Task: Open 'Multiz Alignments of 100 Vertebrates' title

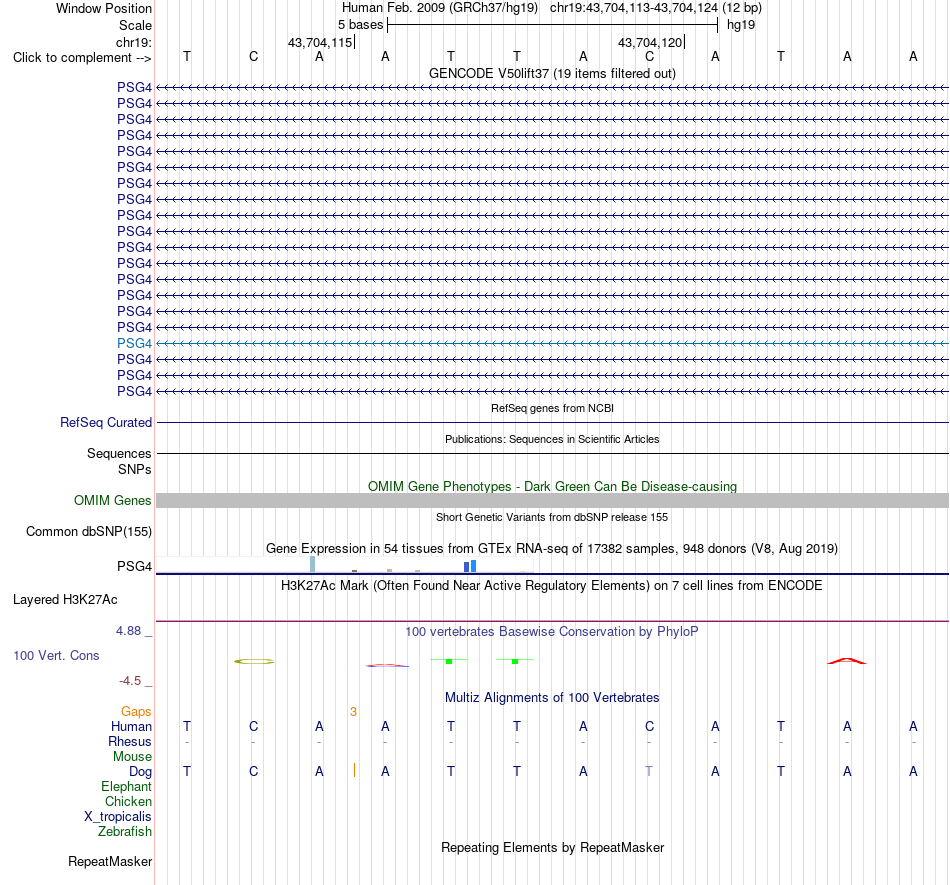Action: click(x=552, y=697)
